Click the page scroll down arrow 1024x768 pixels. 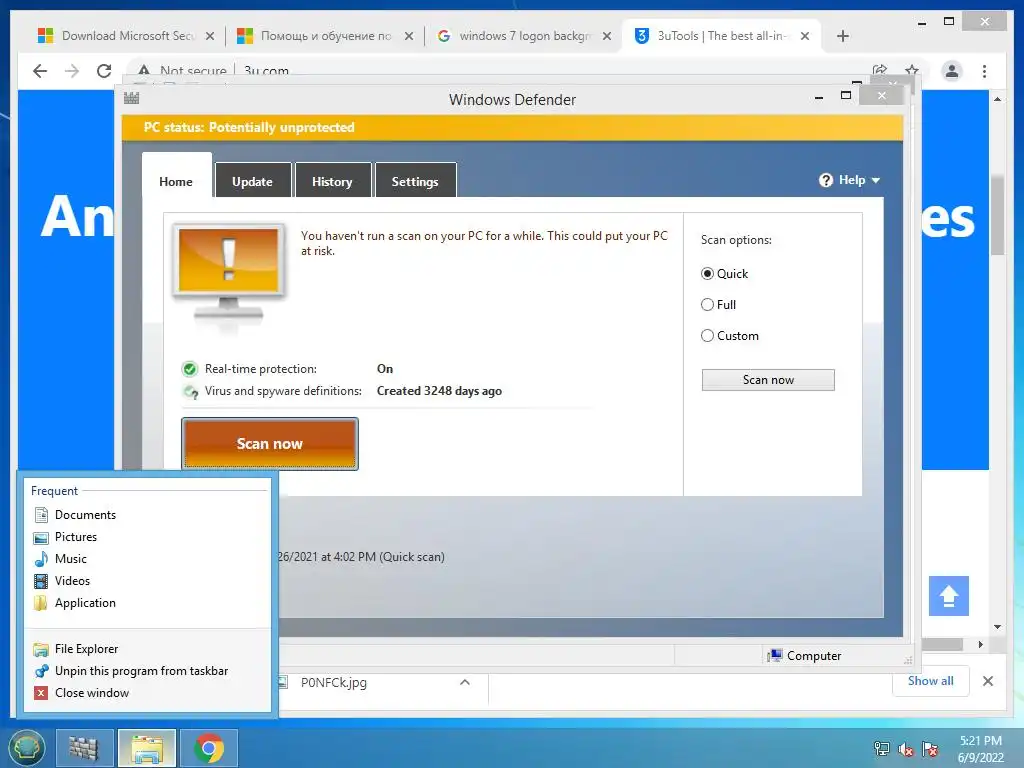(x=997, y=627)
